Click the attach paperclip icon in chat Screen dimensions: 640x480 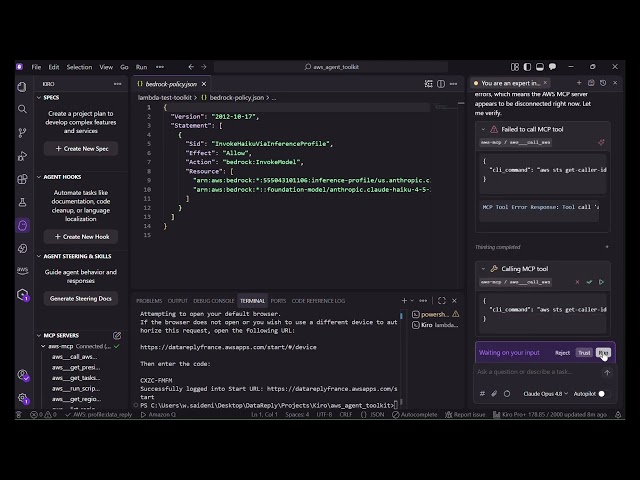(x=494, y=394)
